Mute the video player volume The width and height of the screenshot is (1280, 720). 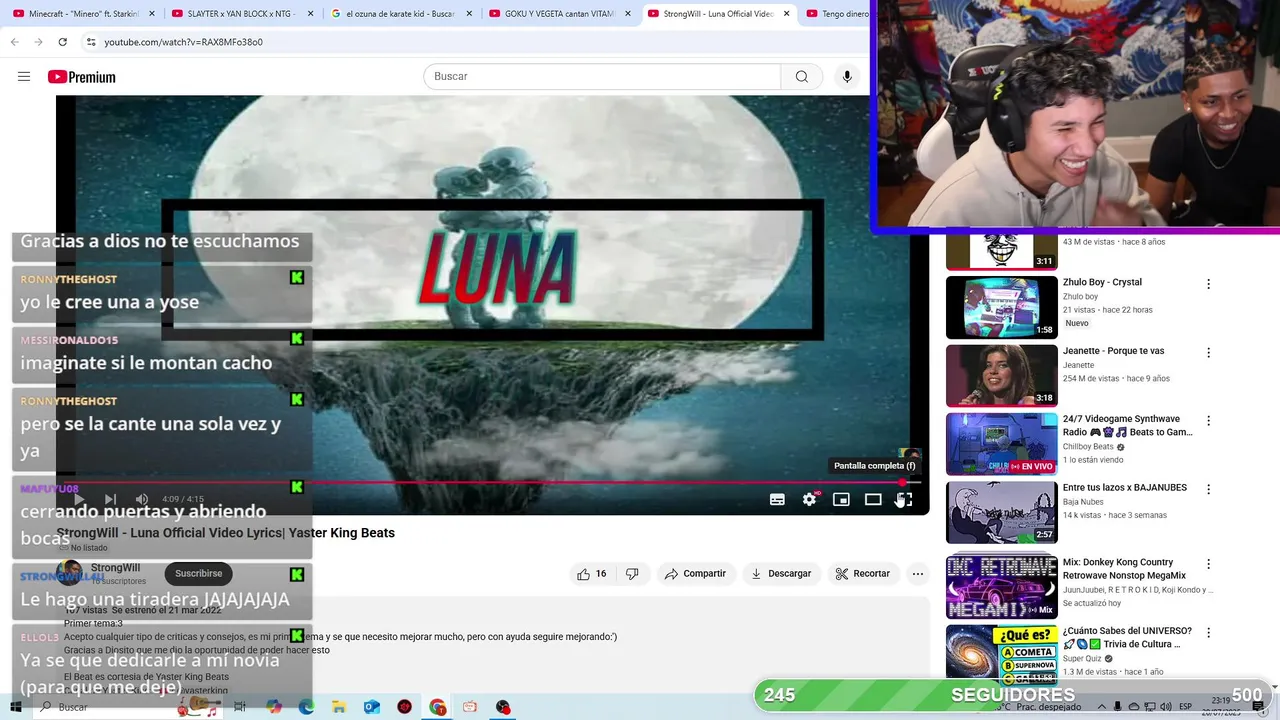(x=142, y=499)
